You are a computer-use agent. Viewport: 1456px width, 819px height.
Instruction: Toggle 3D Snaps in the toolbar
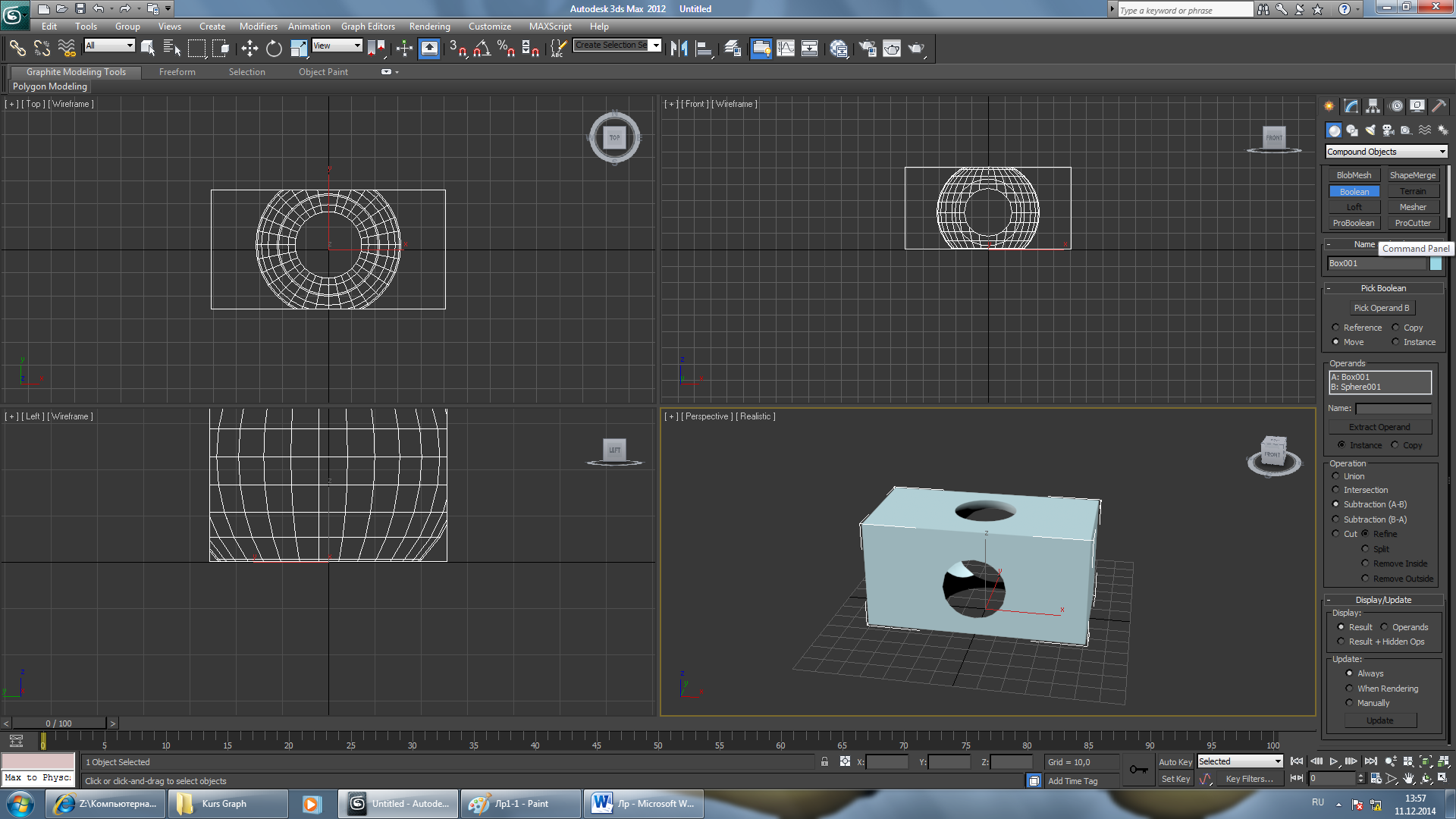coord(457,49)
